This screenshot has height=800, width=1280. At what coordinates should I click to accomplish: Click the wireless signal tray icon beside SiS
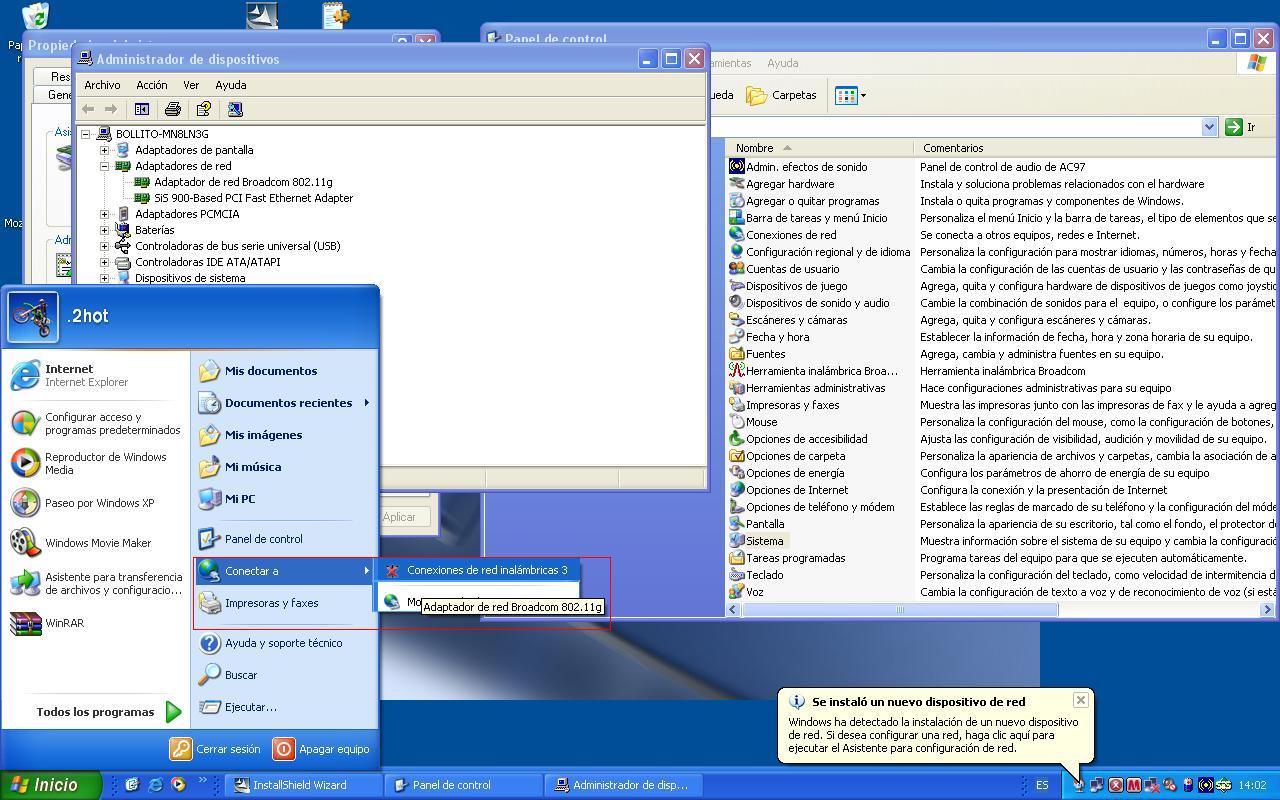1205,785
